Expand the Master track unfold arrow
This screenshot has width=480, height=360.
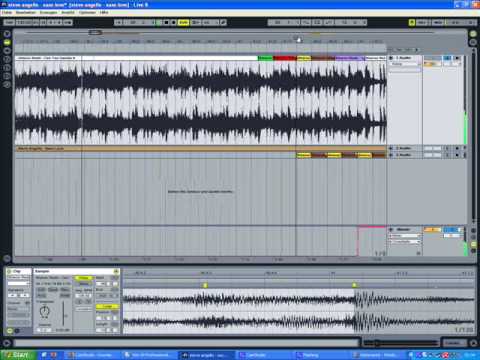pos(391,229)
